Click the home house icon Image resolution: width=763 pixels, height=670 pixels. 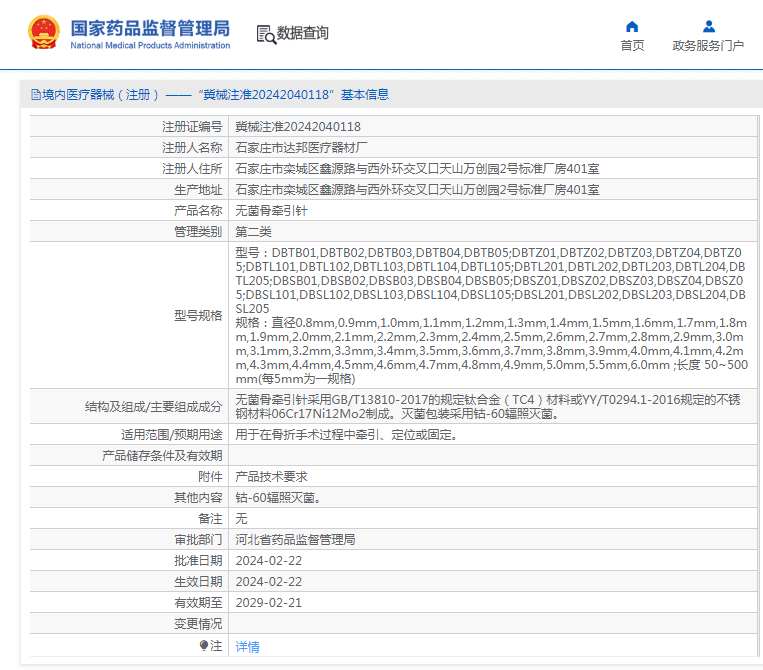pos(632,26)
